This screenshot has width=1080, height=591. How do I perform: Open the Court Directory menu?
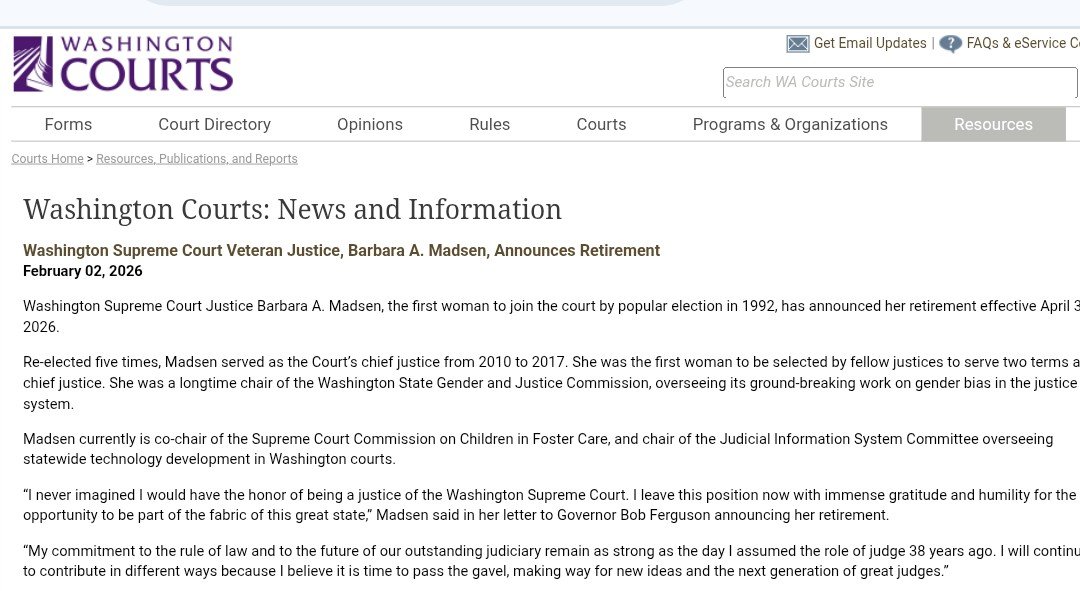point(214,125)
